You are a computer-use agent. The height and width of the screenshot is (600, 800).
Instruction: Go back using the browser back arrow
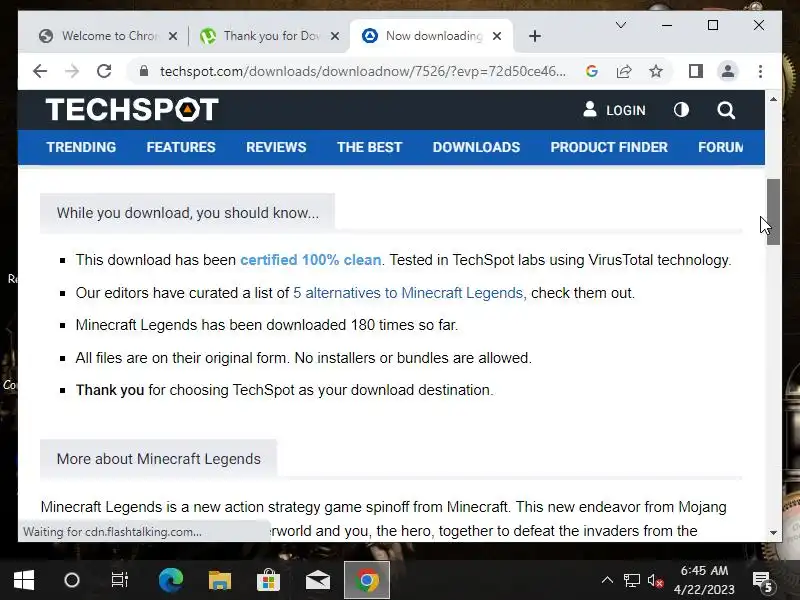40,71
